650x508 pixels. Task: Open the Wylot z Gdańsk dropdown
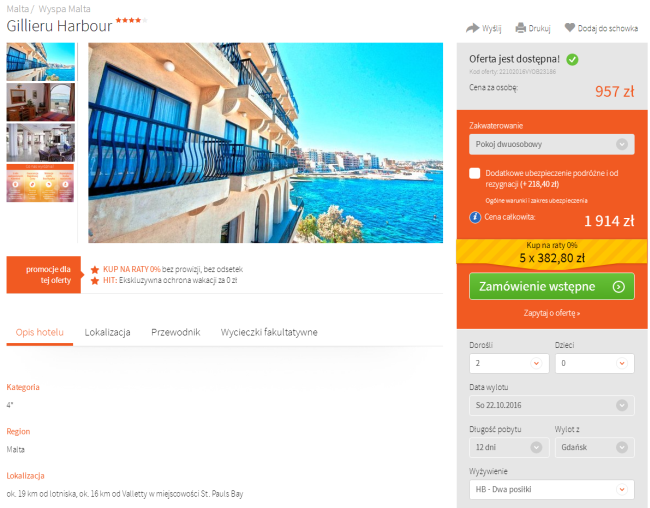pyautogui.click(x=595, y=447)
